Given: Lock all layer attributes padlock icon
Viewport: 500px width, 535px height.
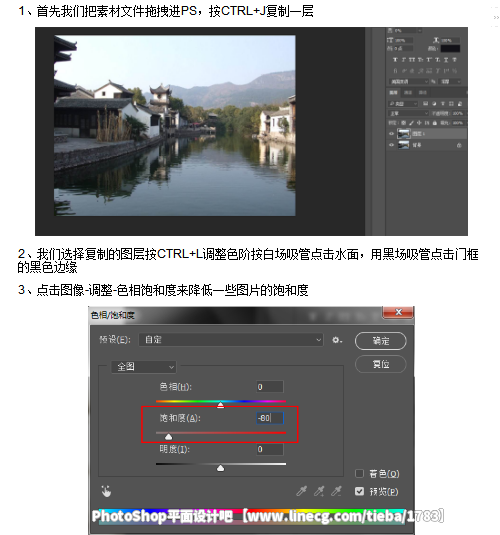Looking at the screenshot, I should pos(435,123).
